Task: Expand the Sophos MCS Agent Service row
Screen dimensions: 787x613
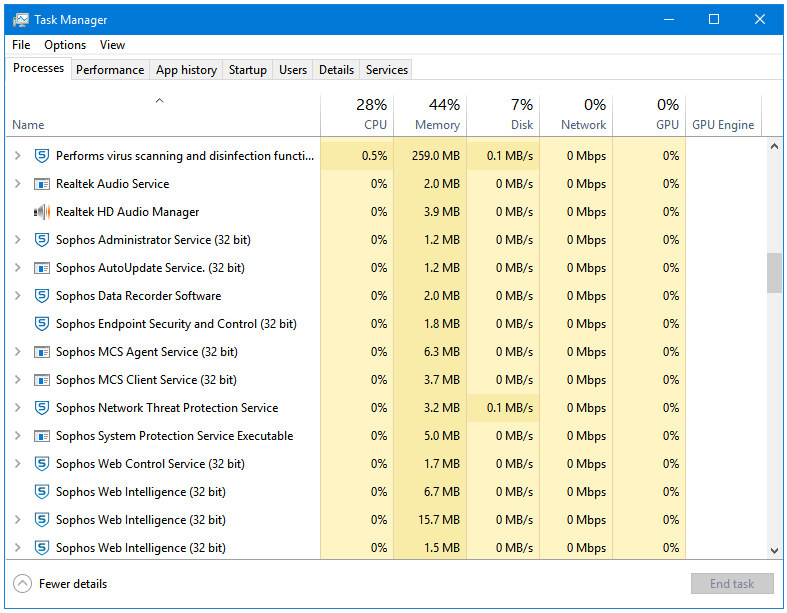Action: point(18,352)
